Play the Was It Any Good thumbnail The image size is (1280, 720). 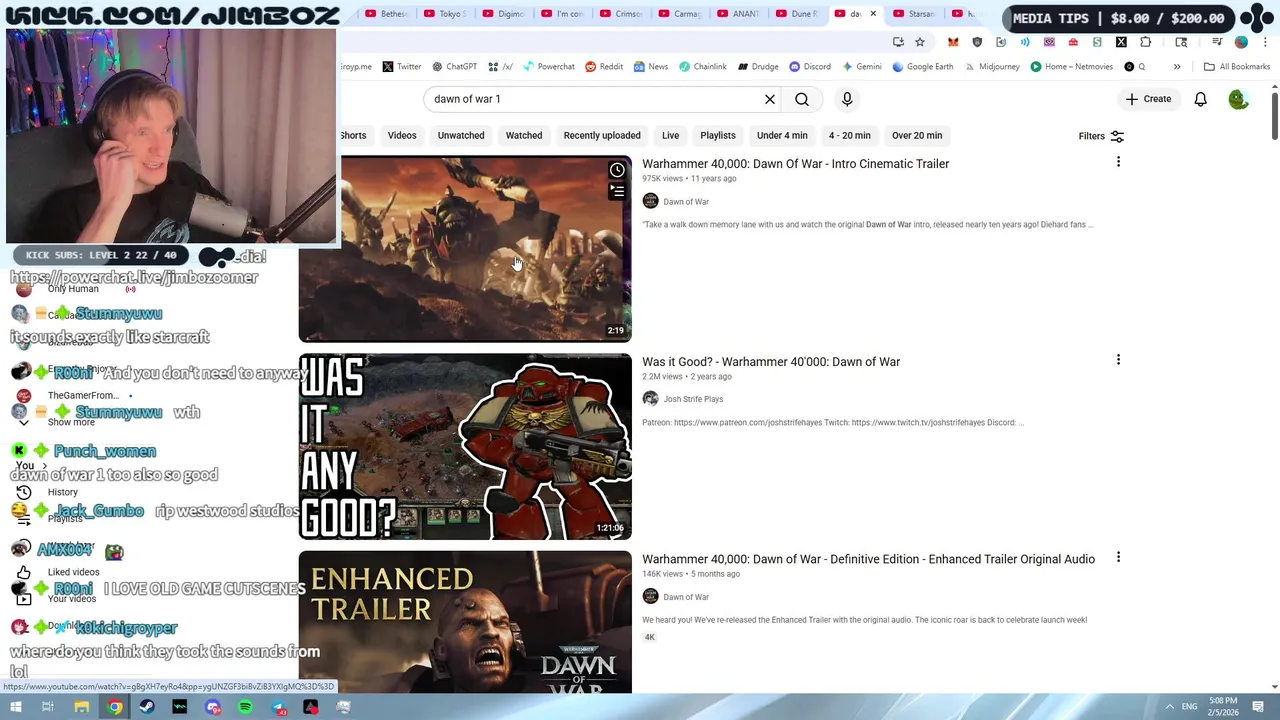click(465, 446)
